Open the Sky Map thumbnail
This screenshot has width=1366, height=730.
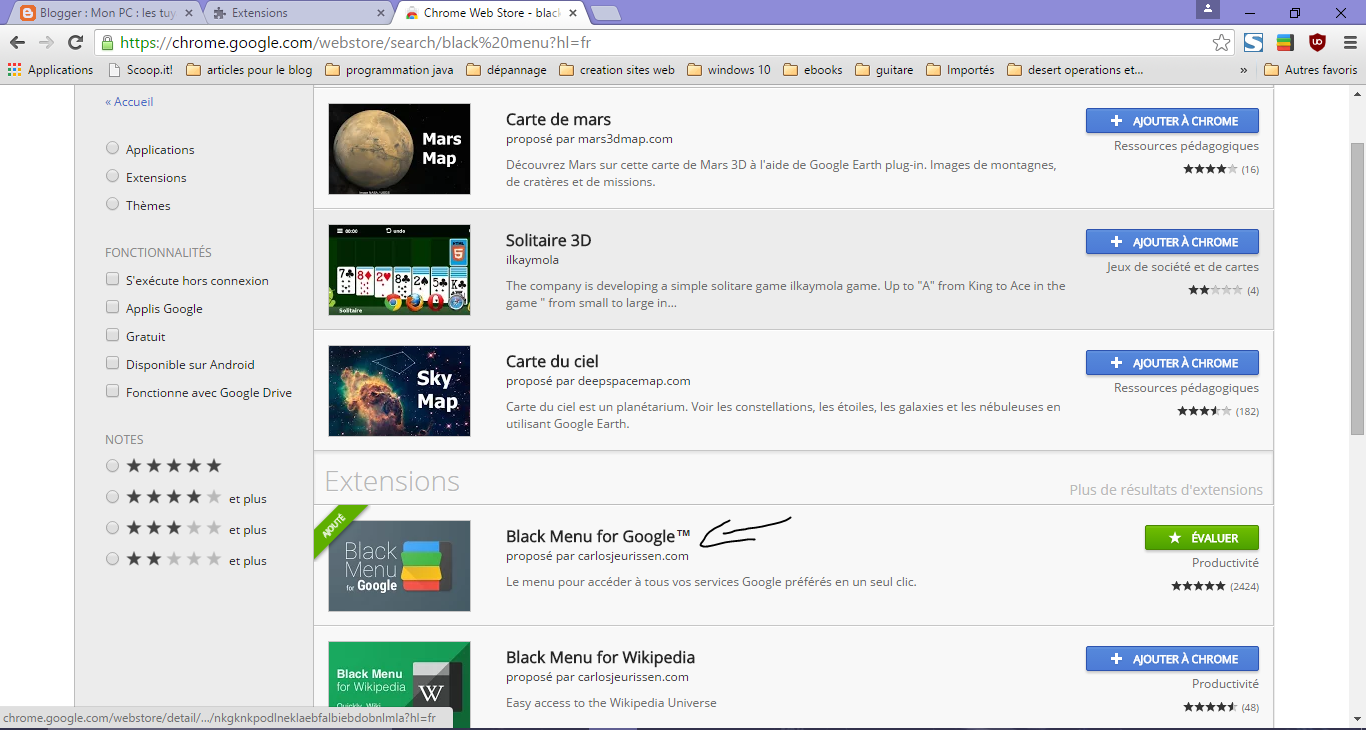pyautogui.click(x=399, y=391)
